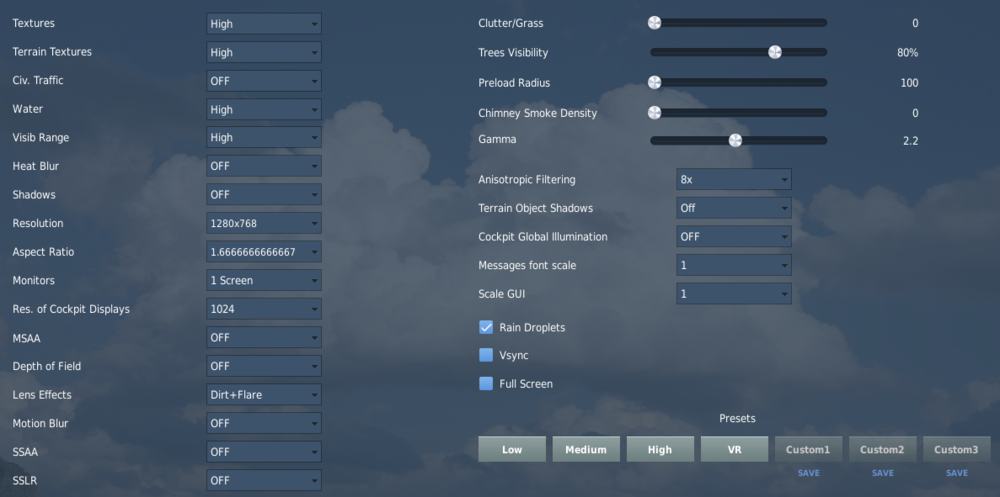1000x497 pixels.
Task: Open the Anisotropic Filtering dropdown showing 8x
Action: click(x=733, y=179)
